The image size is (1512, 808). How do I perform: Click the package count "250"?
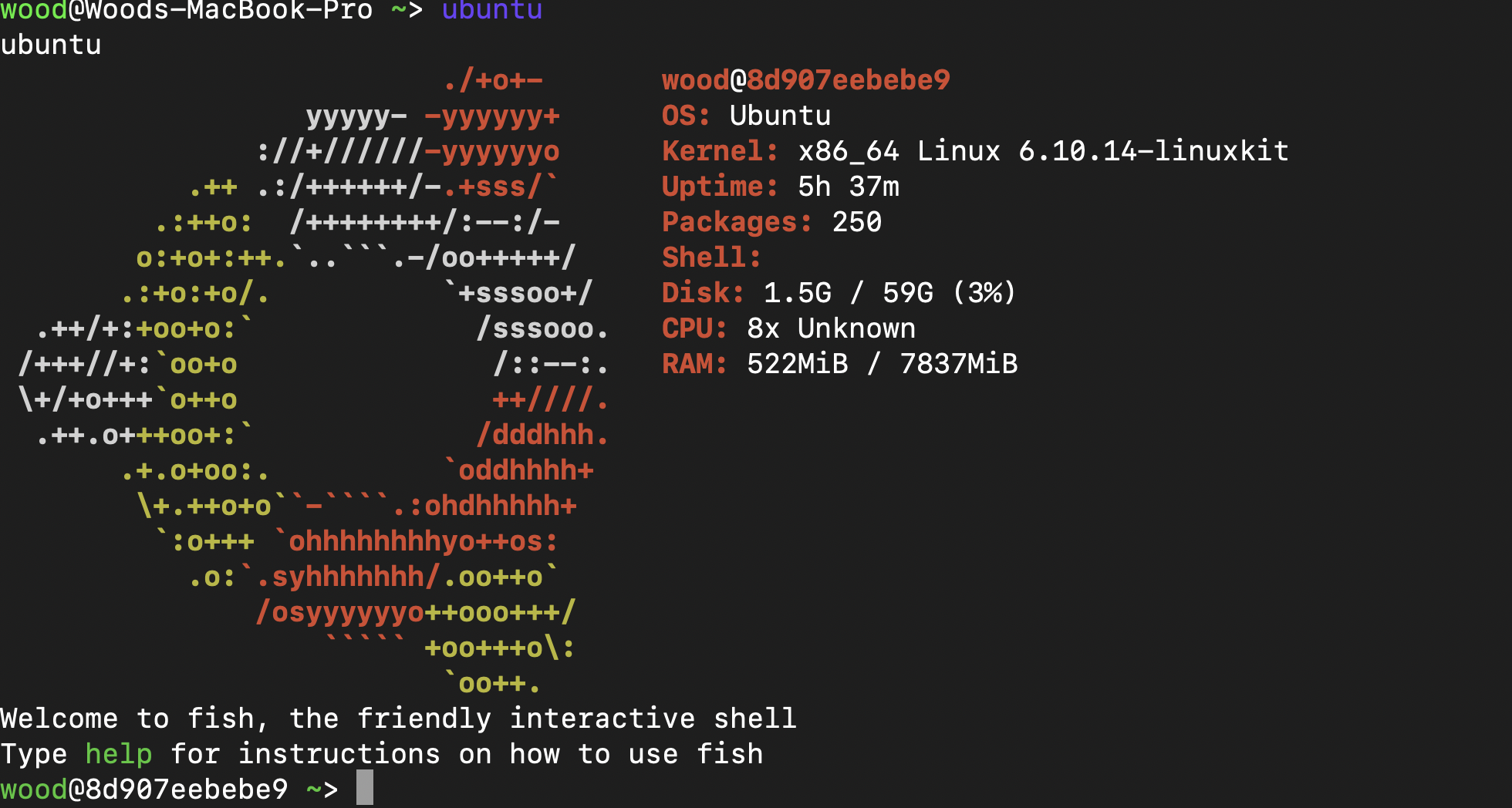[856, 222]
